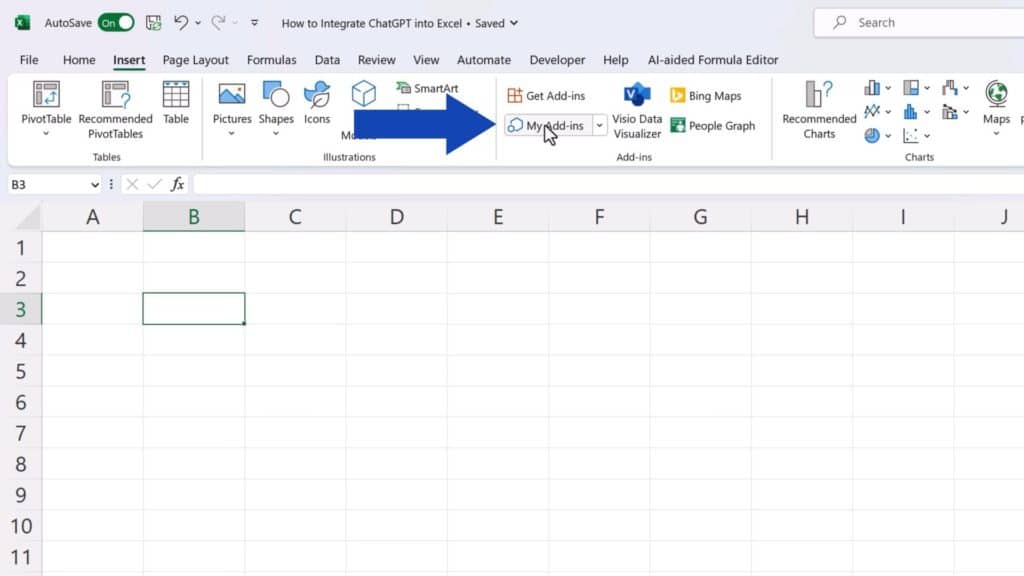Image resolution: width=1024 pixels, height=576 pixels.
Task: Switch to the Home tab
Action: pos(79,59)
